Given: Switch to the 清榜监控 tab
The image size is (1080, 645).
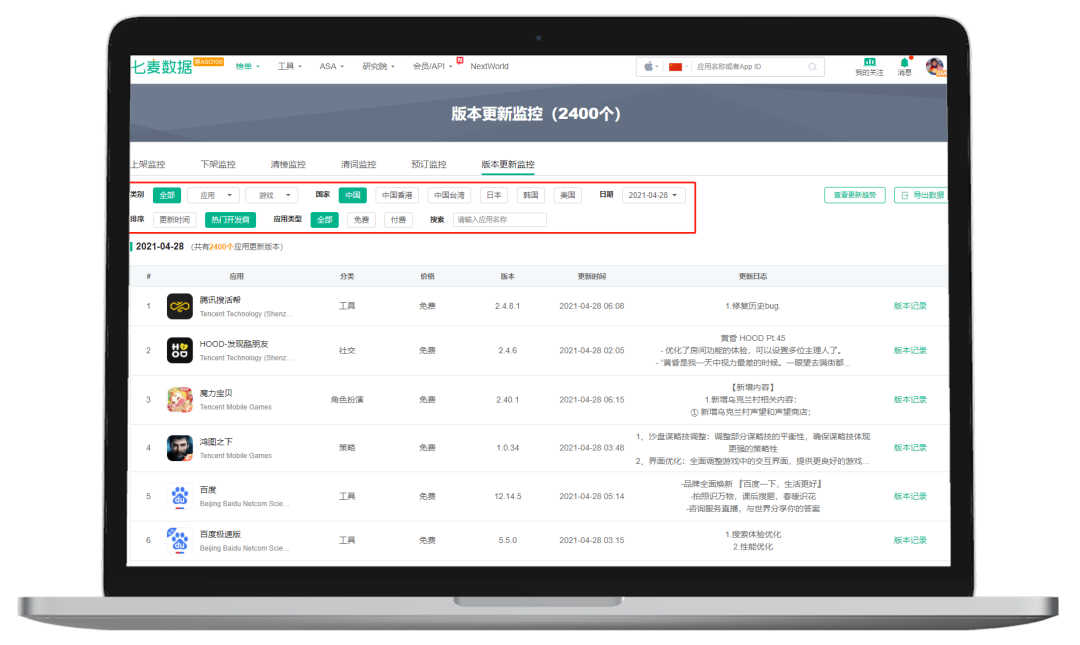Looking at the screenshot, I should [x=288, y=165].
